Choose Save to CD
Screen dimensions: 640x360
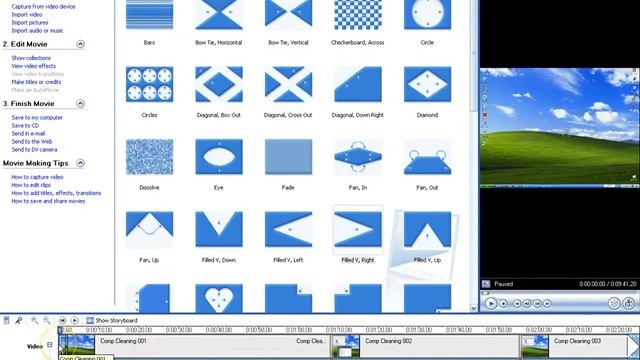point(25,126)
